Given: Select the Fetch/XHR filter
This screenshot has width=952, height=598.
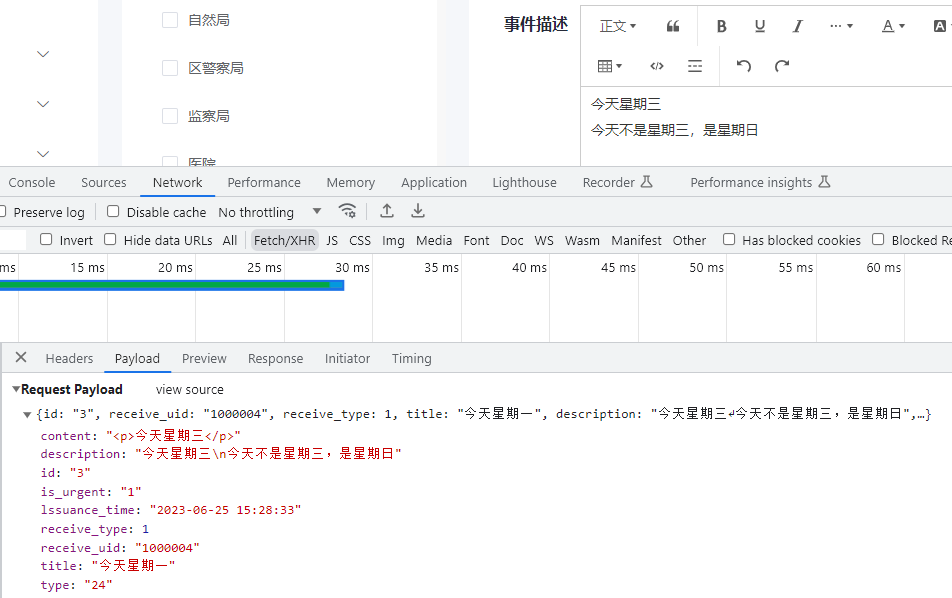Looking at the screenshot, I should 285,240.
